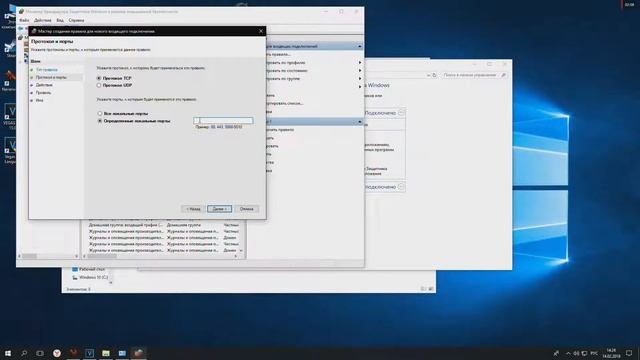Screen dimensions: 640x360
Task: Click the back arrow in firewall monitor toolbar
Action: (20, 29)
